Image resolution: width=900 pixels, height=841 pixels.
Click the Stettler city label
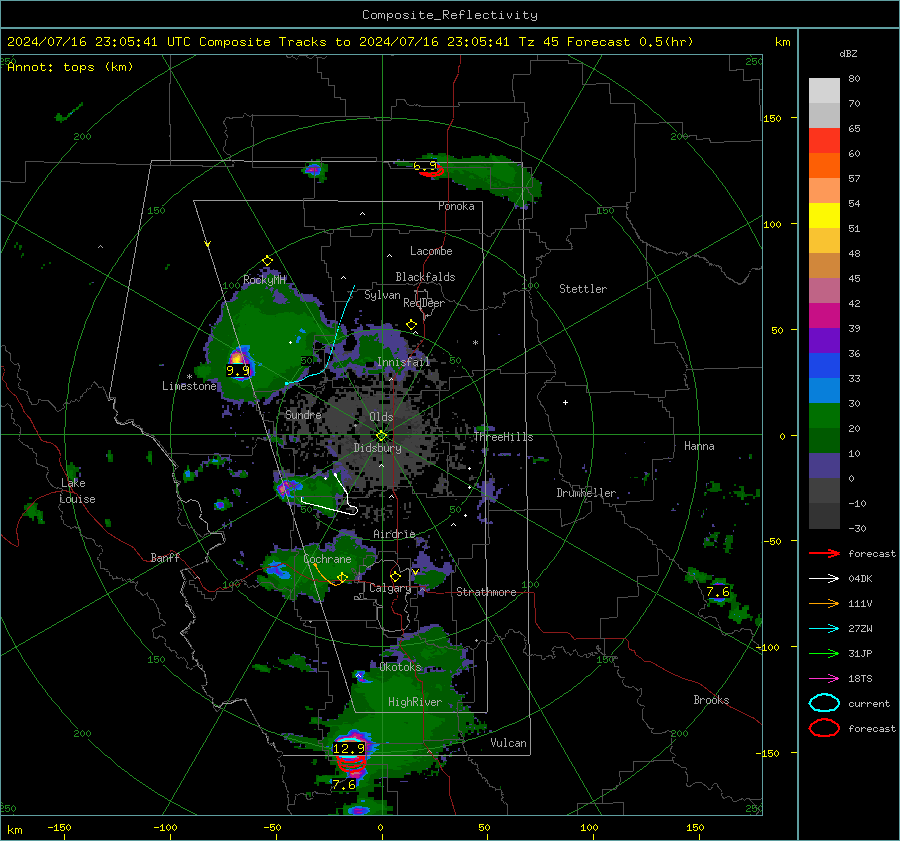click(x=583, y=289)
